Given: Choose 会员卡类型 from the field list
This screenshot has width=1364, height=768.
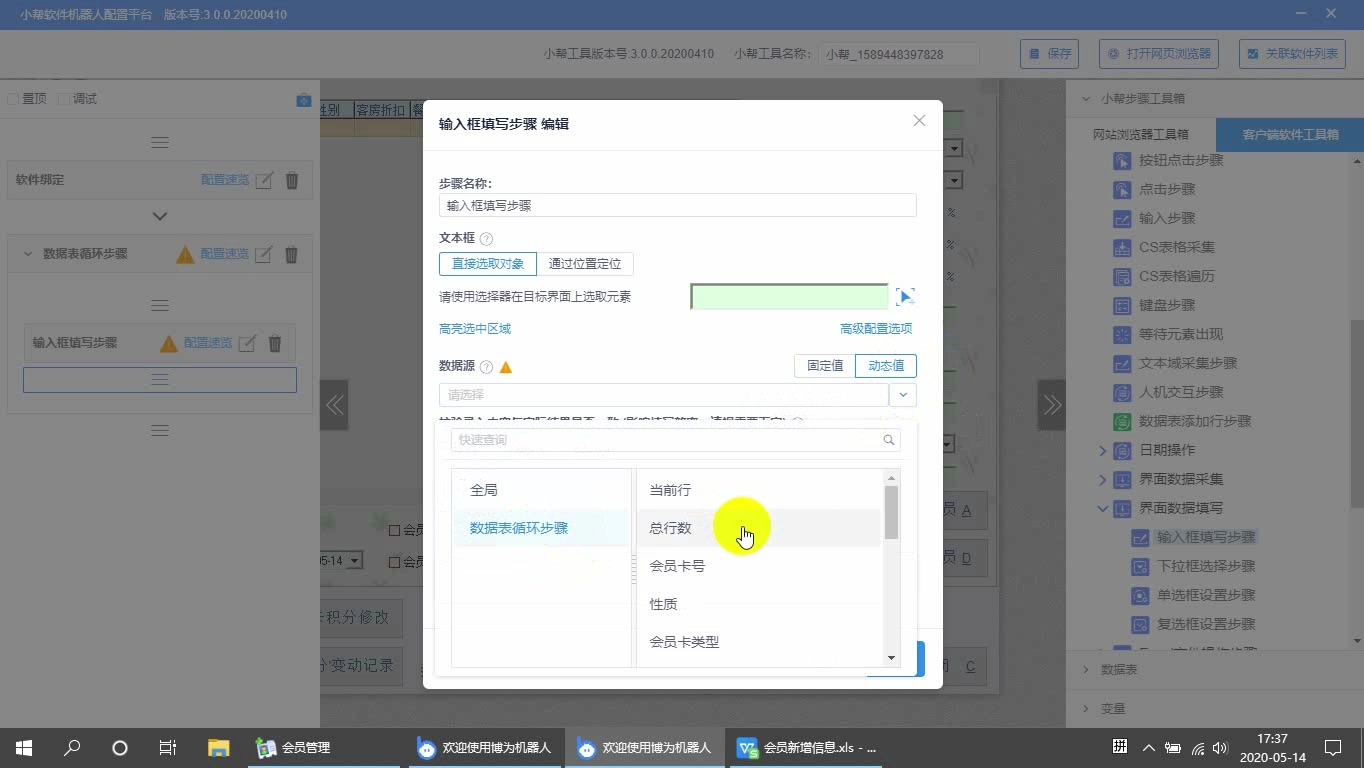Looking at the screenshot, I should tap(759, 642).
